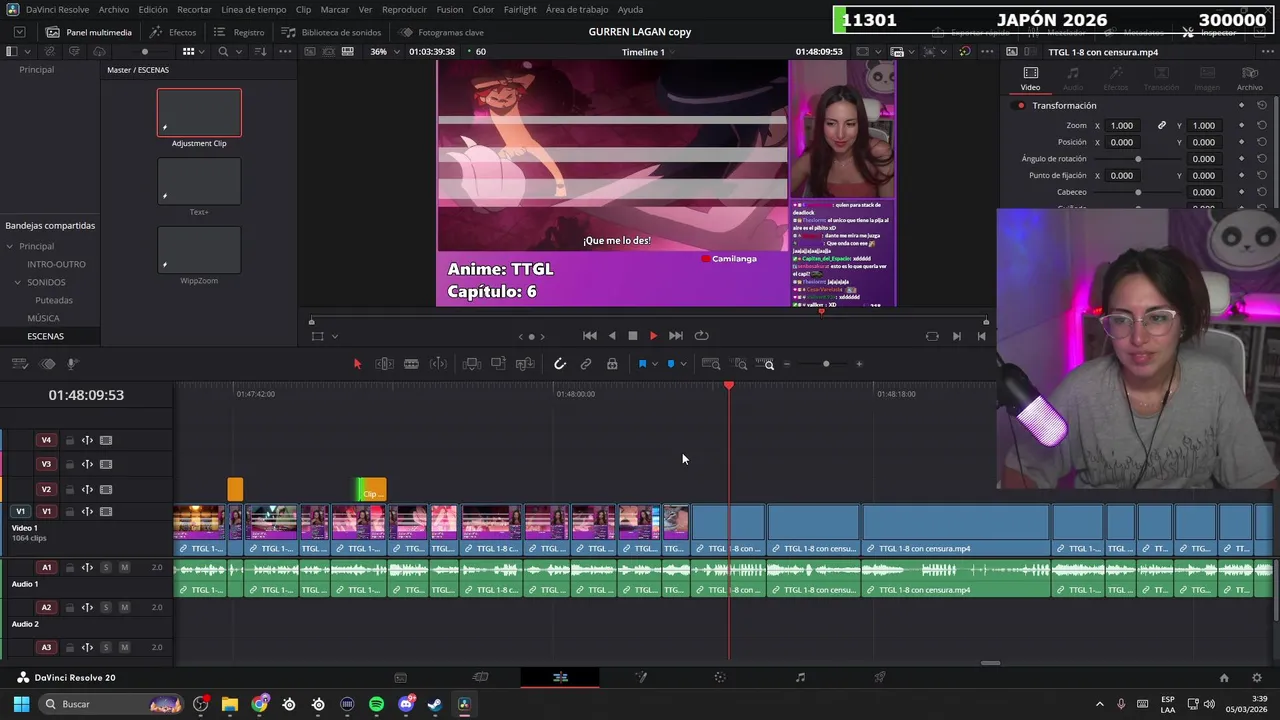Toggle Position lock padlock in toolbar
The width and height of the screenshot is (1280, 720).
click(612, 364)
